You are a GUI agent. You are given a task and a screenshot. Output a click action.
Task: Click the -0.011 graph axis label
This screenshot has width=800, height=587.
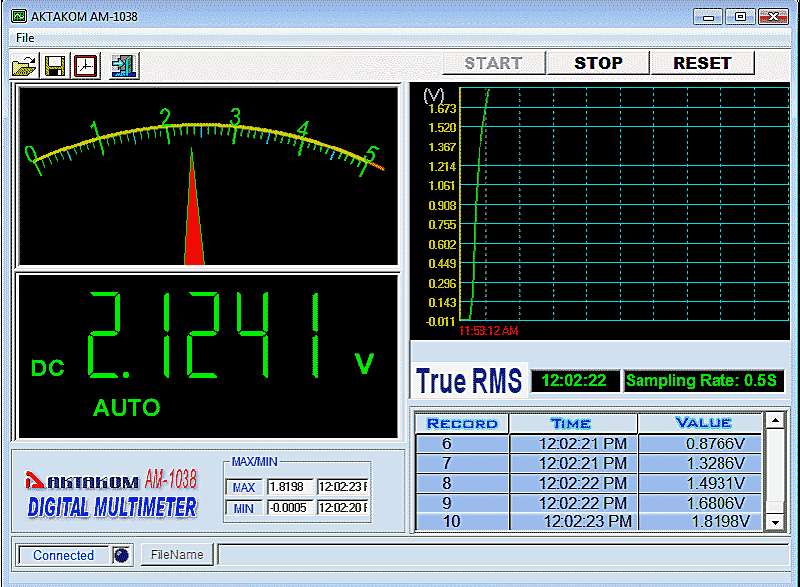(x=440, y=322)
